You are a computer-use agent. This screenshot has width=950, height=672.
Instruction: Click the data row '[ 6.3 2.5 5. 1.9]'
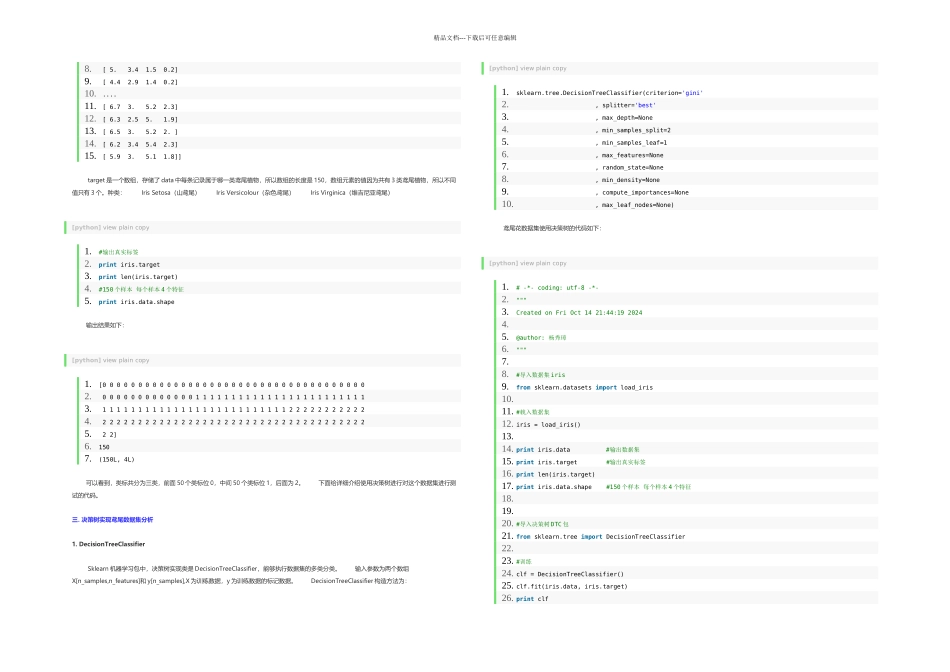click(141, 119)
